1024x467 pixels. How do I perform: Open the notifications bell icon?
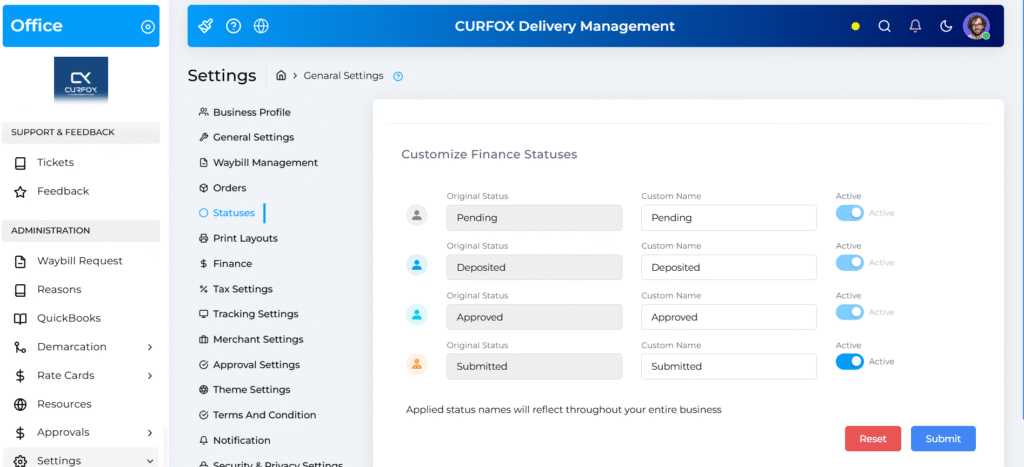click(915, 27)
